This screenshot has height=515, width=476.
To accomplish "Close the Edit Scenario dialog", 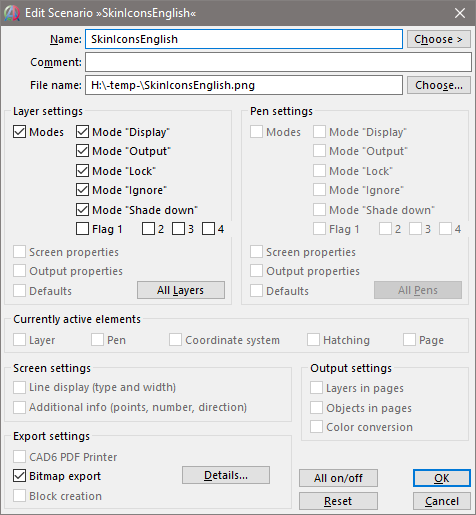I will coord(460,13).
